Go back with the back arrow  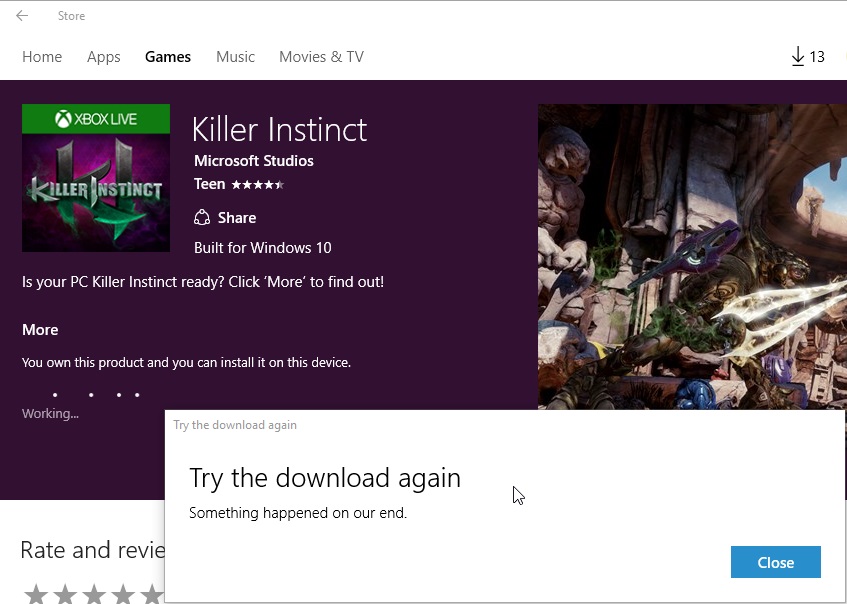click(22, 16)
